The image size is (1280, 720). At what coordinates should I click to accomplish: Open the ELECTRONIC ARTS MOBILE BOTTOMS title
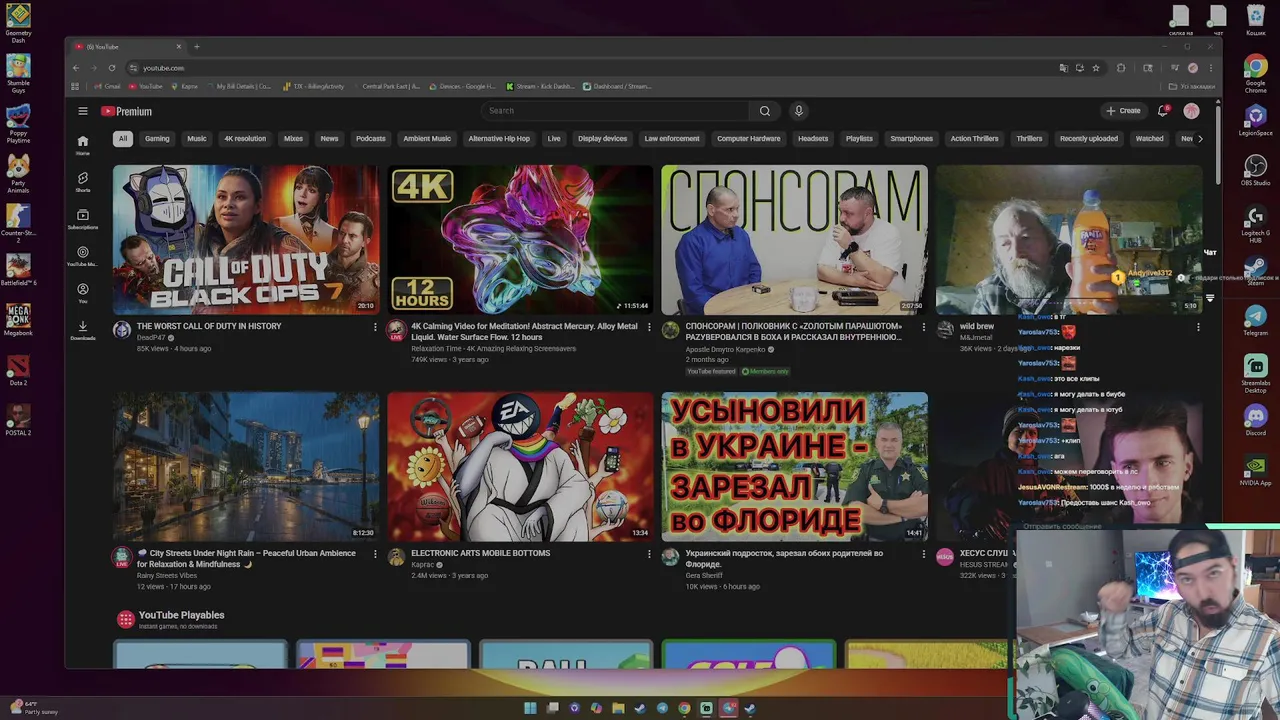click(480, 553)
